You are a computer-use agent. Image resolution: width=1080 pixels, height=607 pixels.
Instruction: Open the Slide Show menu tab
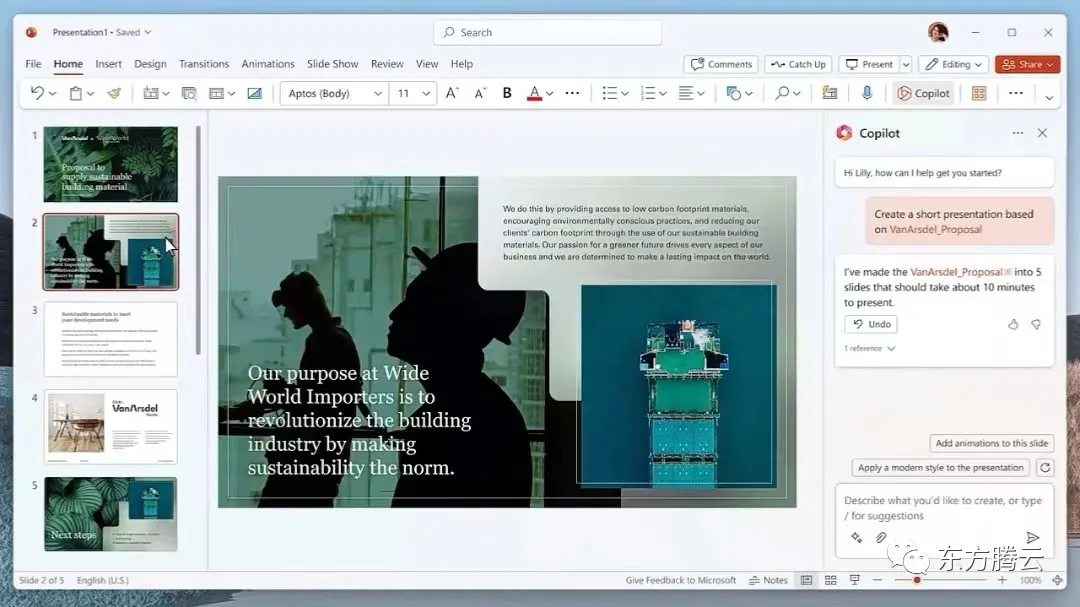(x=332, y=63)
